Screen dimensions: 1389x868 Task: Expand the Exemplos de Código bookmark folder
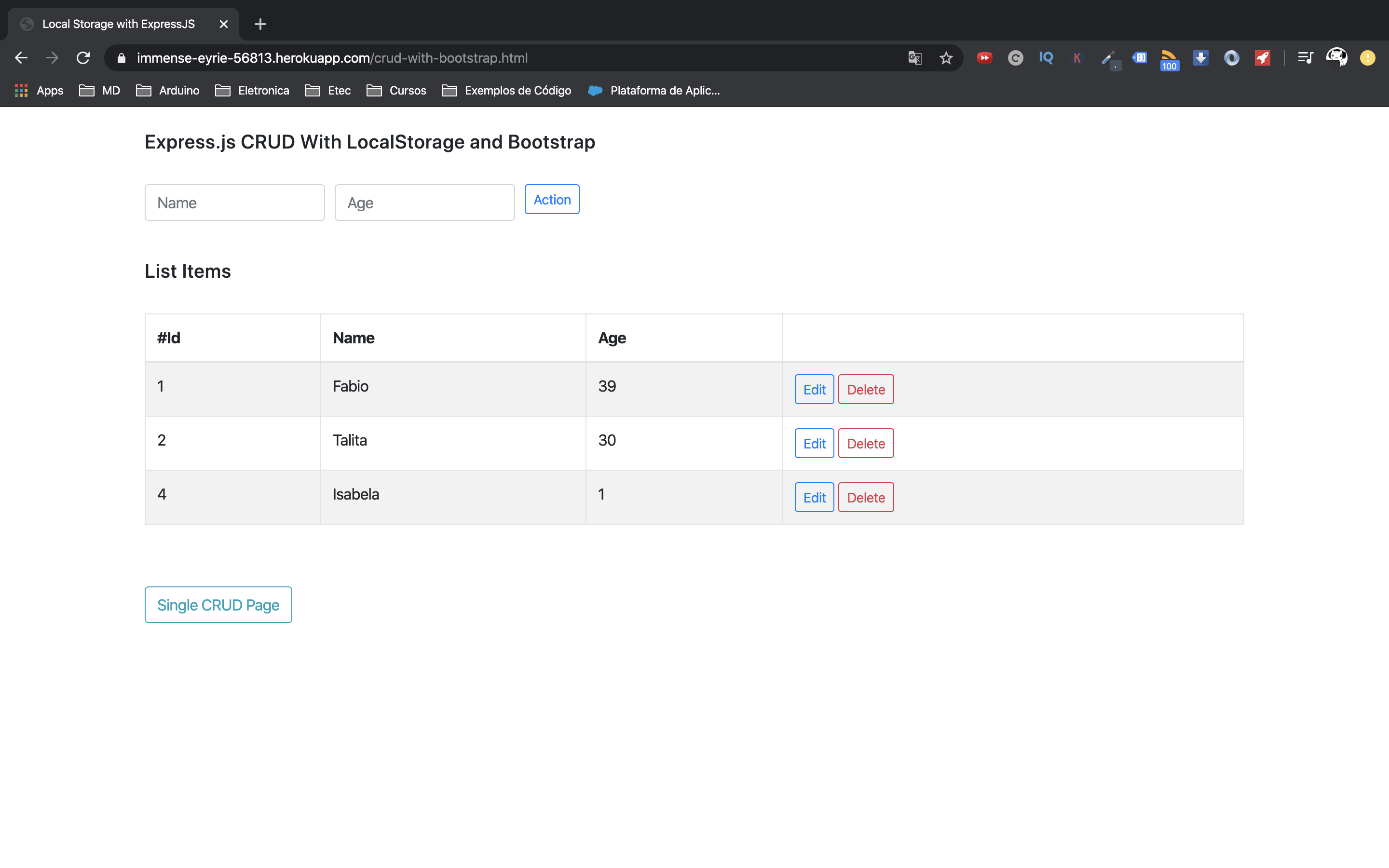(x=506, y=90)
